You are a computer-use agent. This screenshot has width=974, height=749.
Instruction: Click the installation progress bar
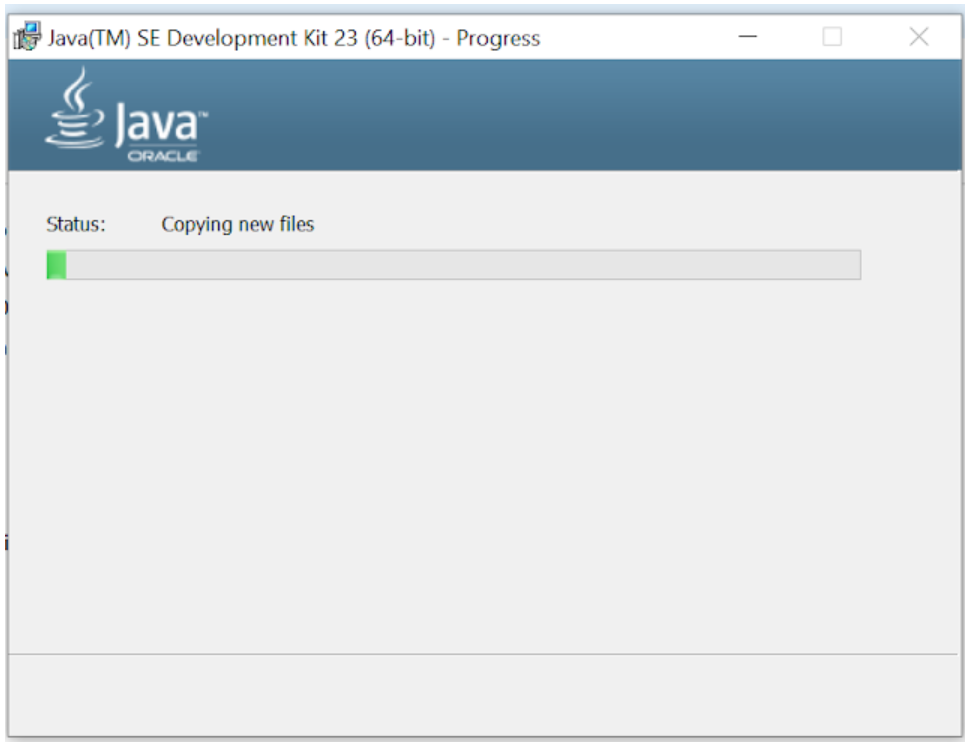pyautogui.click(x=453, y=265)
